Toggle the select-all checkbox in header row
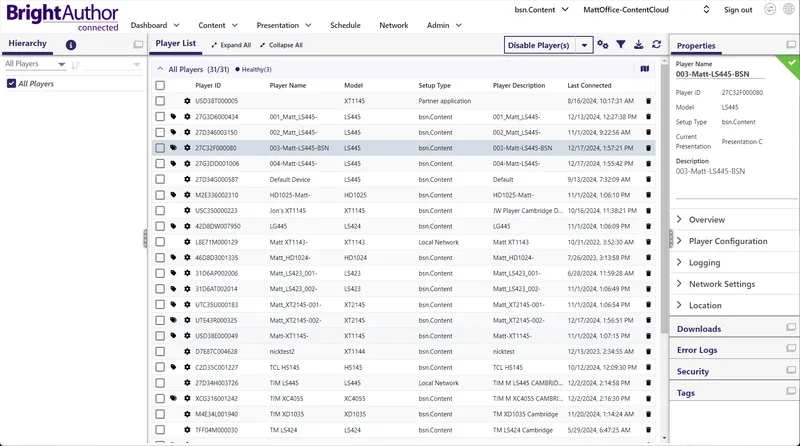The width and height of the screenshot is (800, 446). click(160, 86)
